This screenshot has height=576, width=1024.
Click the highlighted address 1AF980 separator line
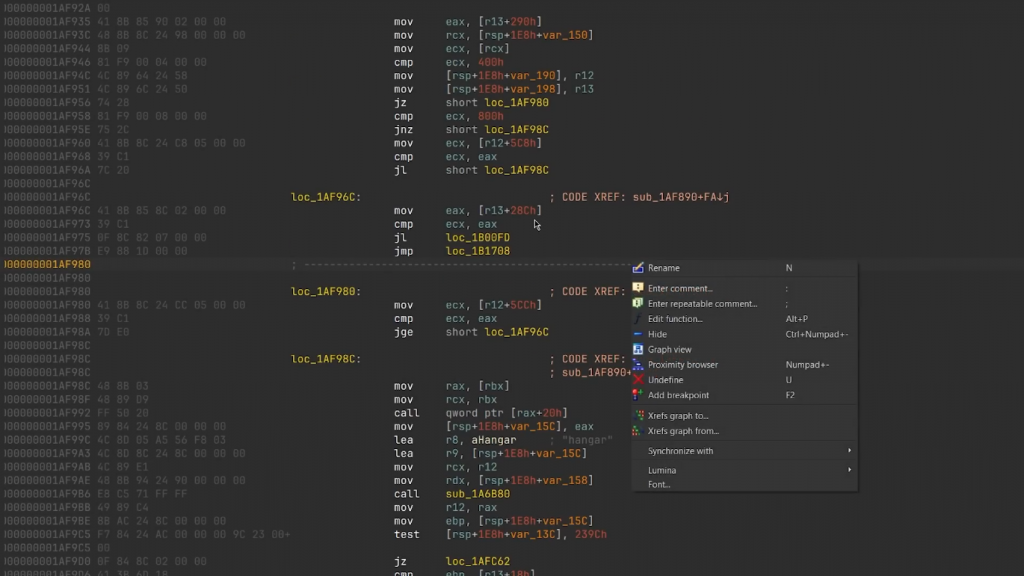click(47, 265)
